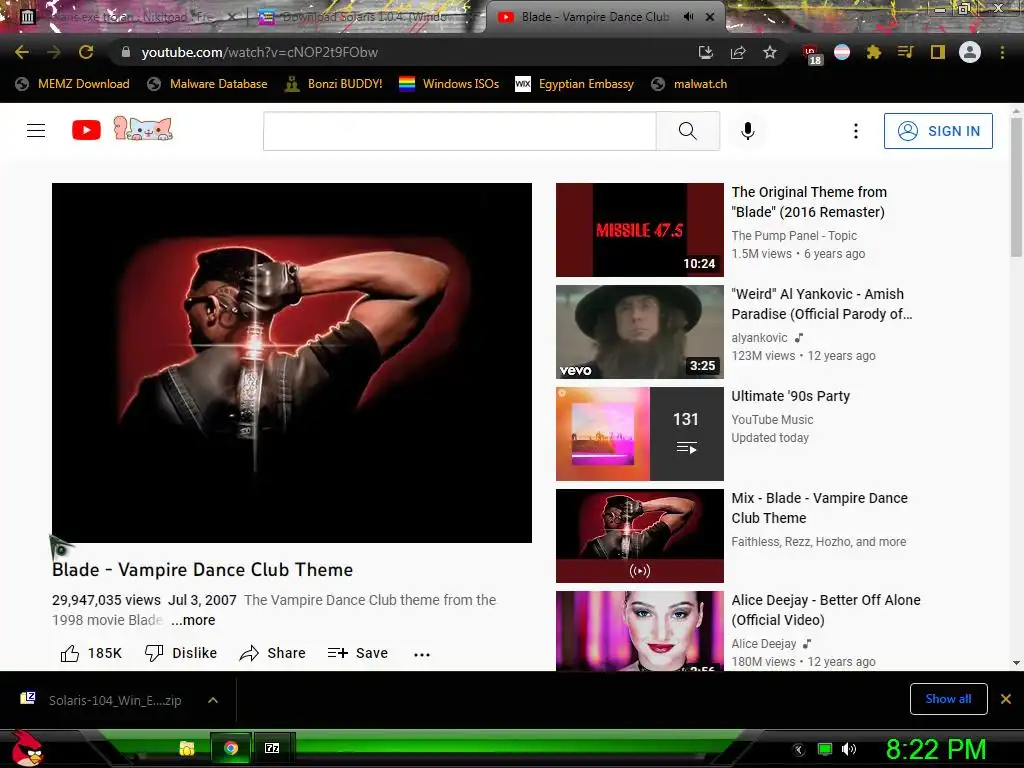The image size is (1024, 768).
Task: Close the downloads bar with the X
Action: tap(1006, 699)
